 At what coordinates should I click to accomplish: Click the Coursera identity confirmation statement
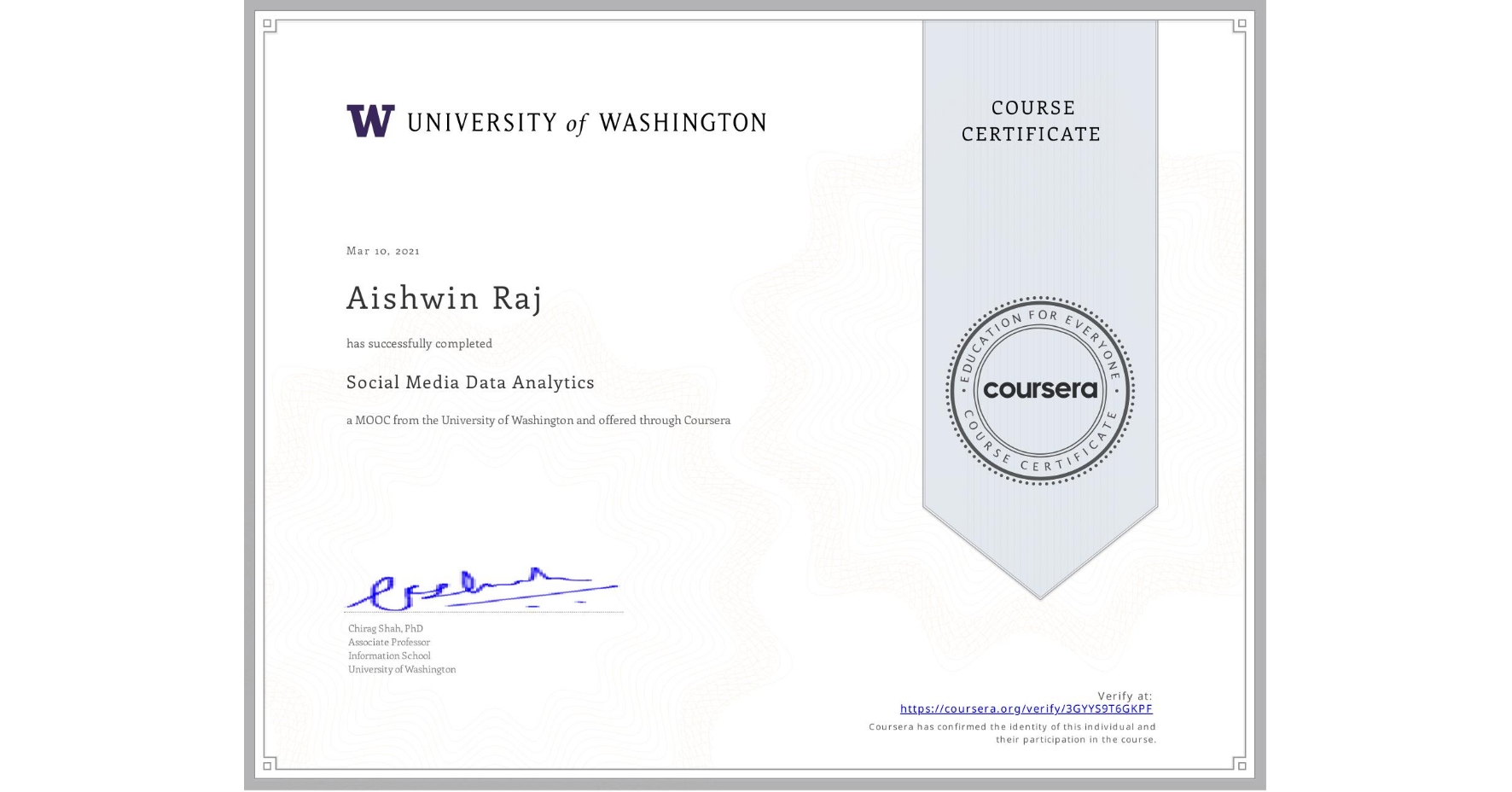click(1009, 731)
